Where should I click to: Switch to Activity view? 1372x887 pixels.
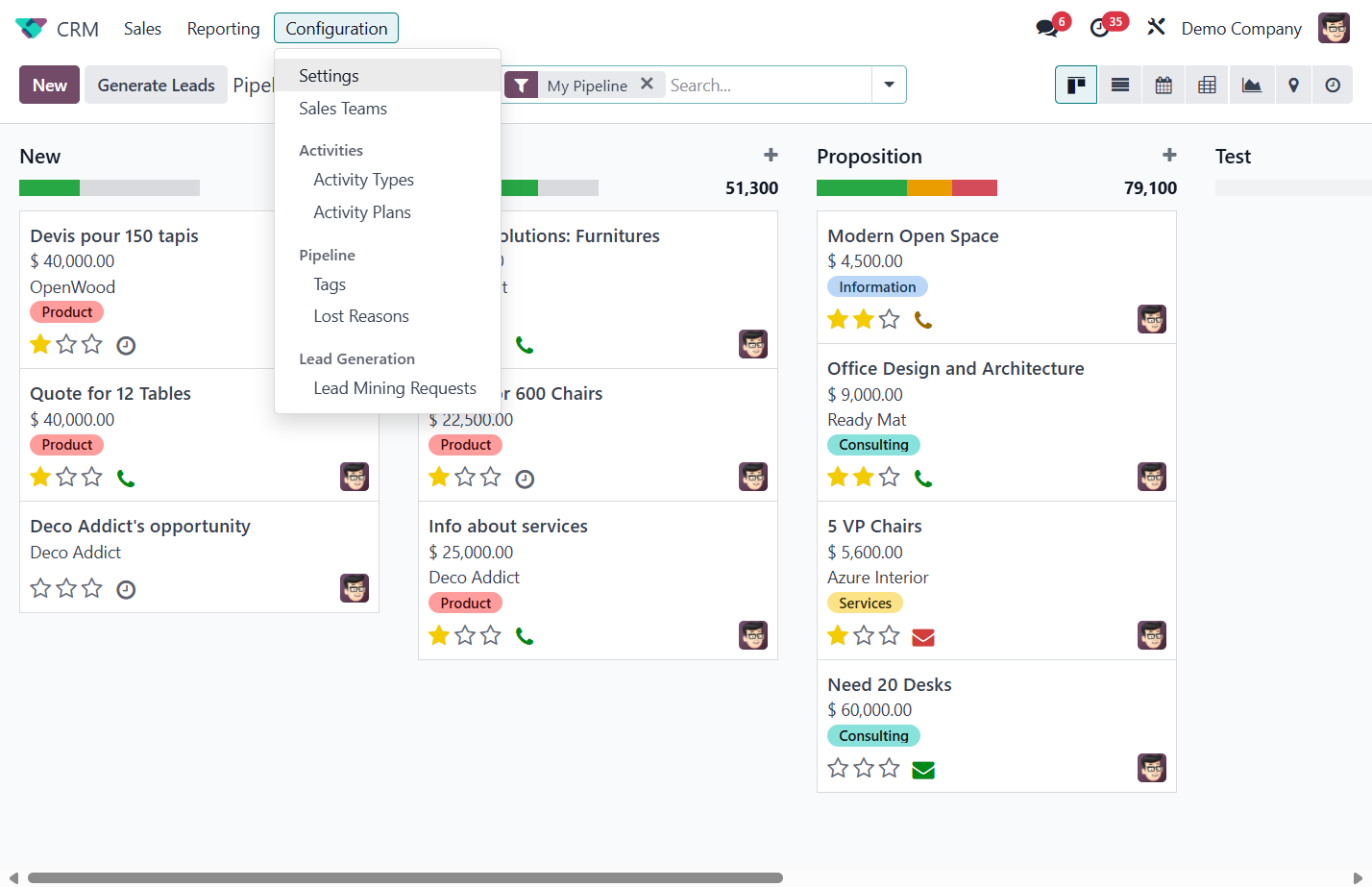pyautogui.click(x=1333, y=85)
